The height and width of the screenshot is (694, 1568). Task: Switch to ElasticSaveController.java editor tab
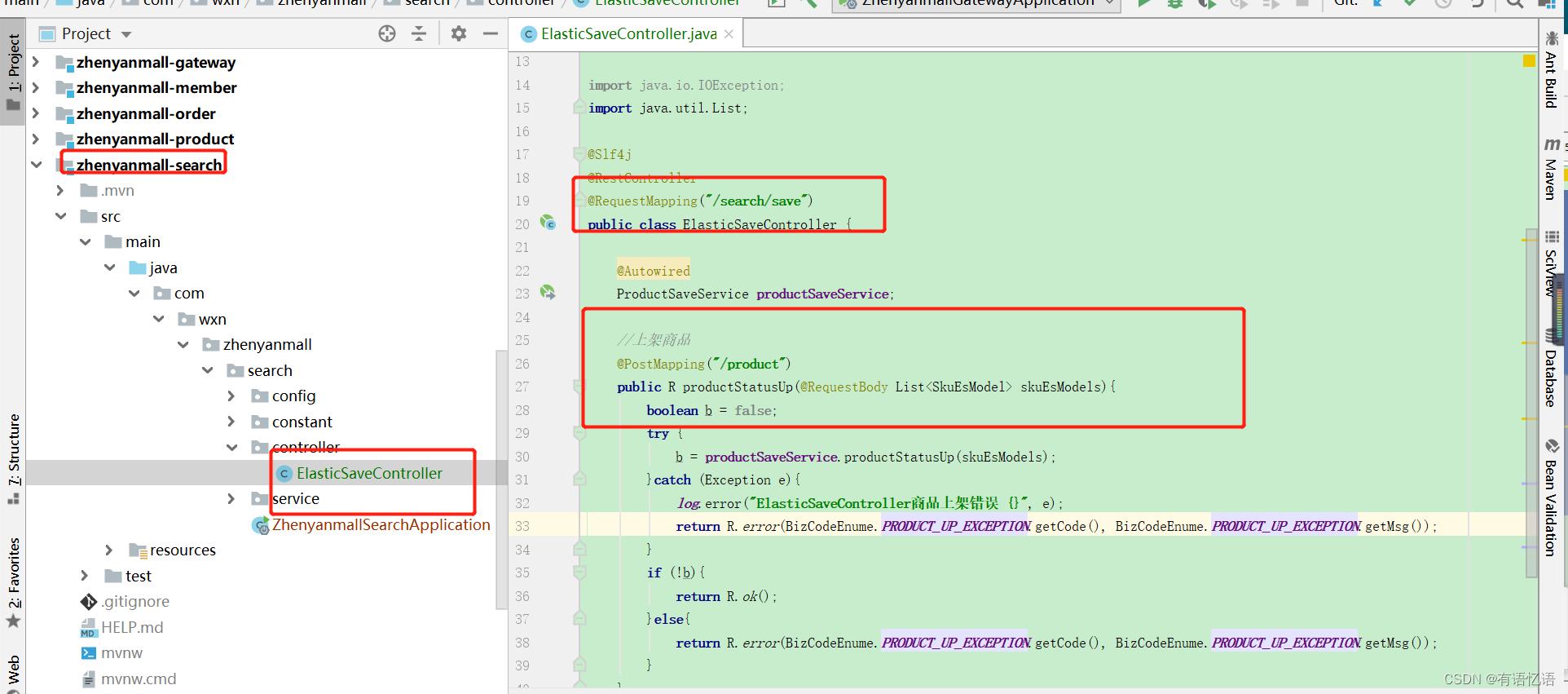[x=628, y=33]
